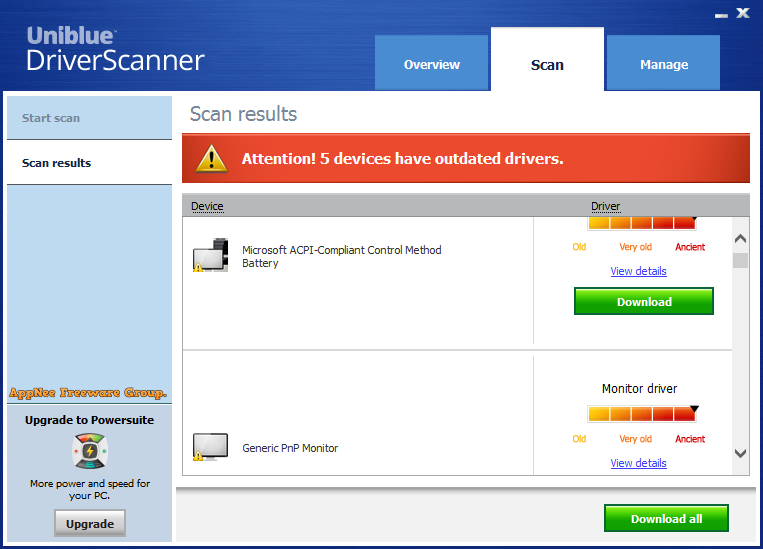Click the Upgrade button
Image resolution: width=763 pixels, height=549 pixels.
(90, 524)
